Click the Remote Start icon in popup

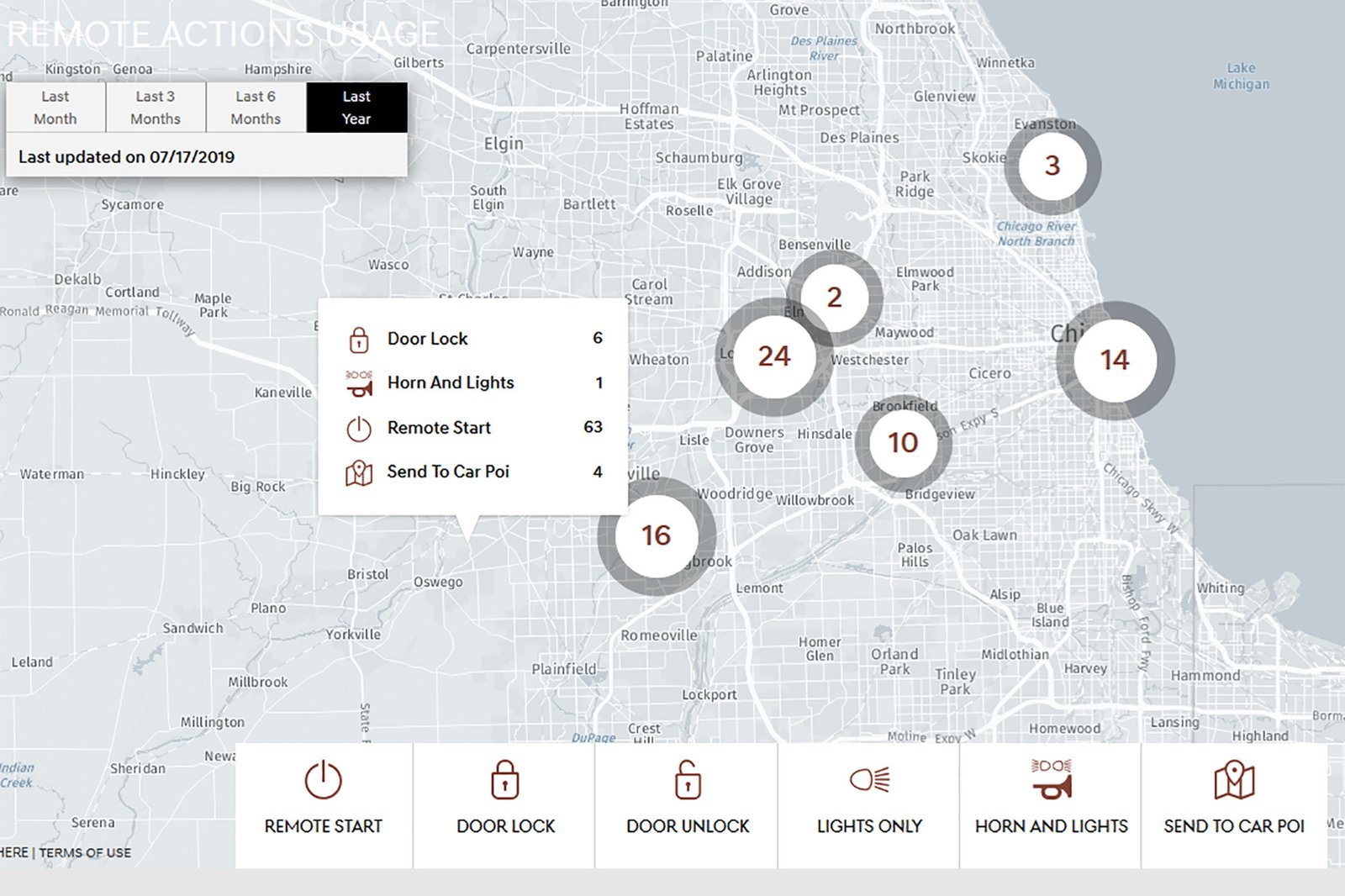[359, 429]
